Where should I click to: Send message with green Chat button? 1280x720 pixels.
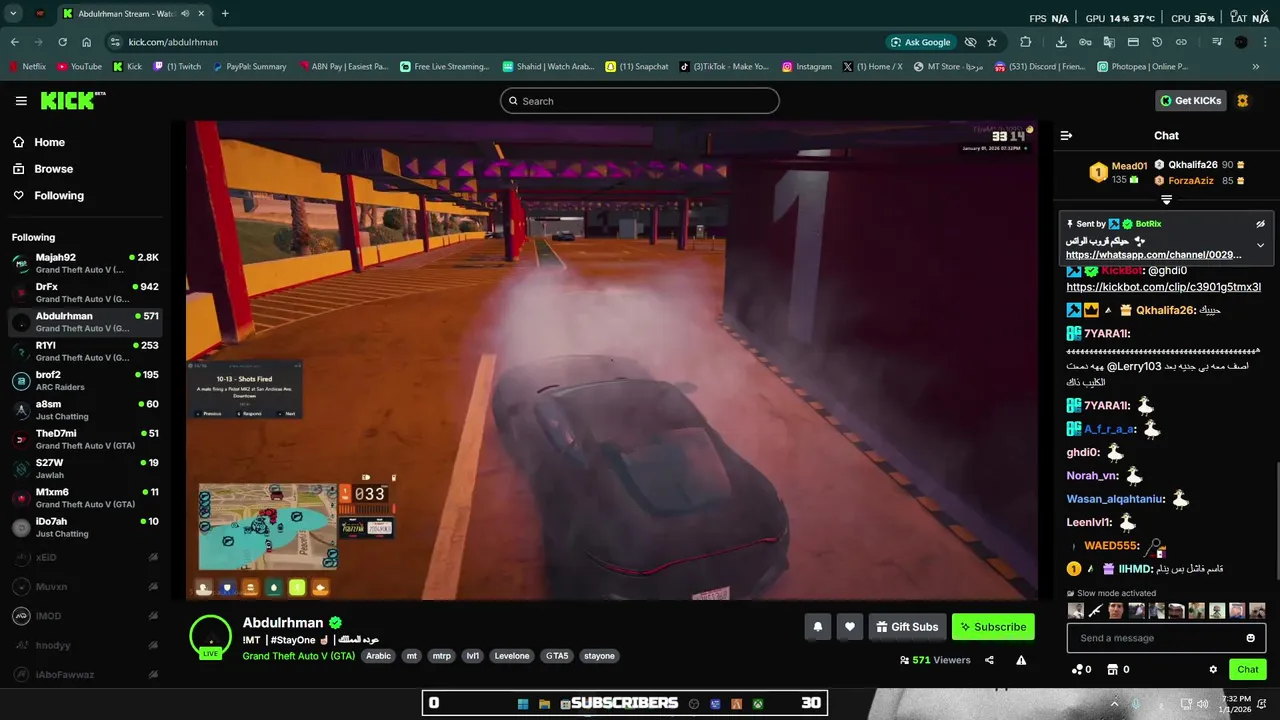pos(1248,670)
